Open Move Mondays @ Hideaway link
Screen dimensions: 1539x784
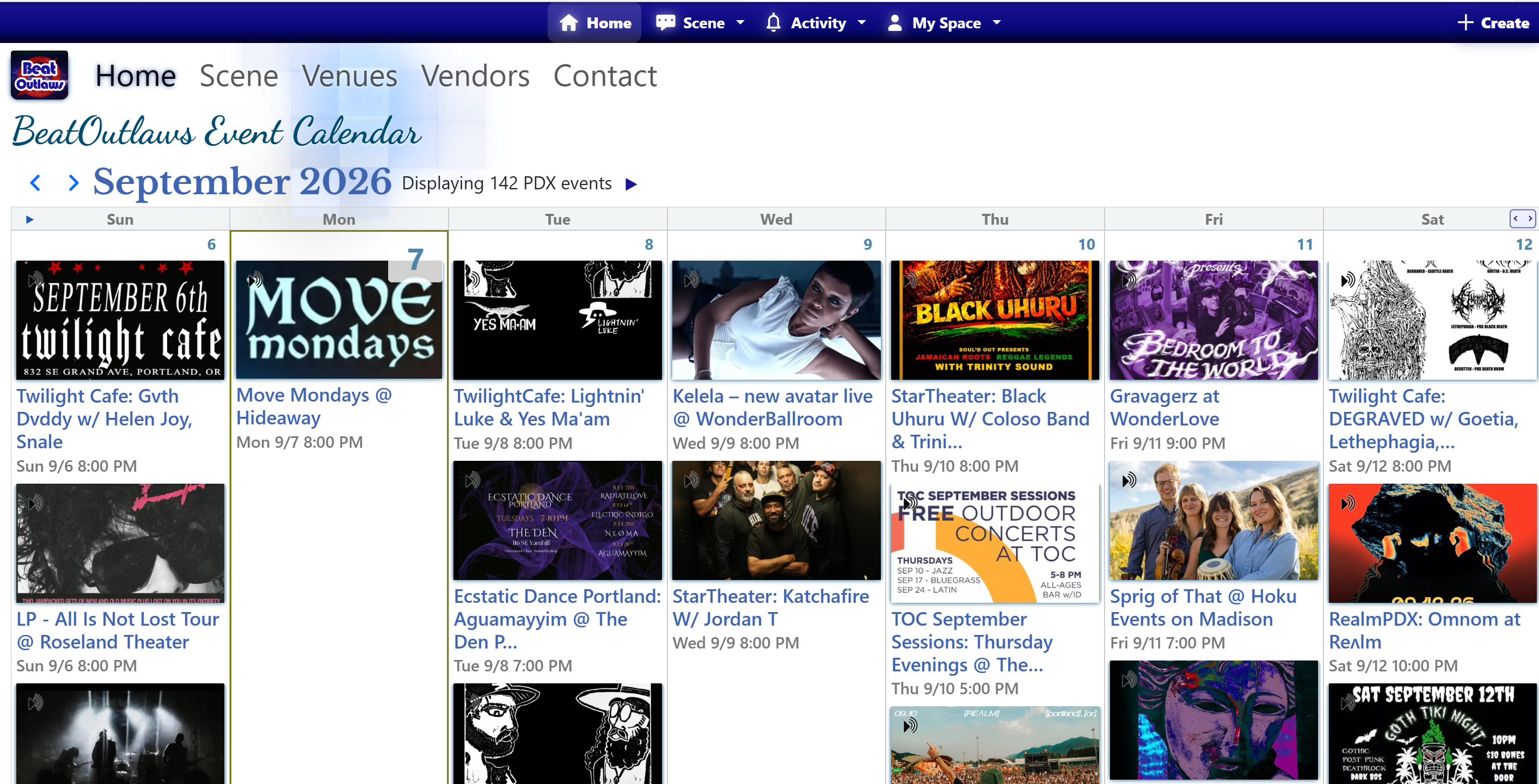point(314,406)
